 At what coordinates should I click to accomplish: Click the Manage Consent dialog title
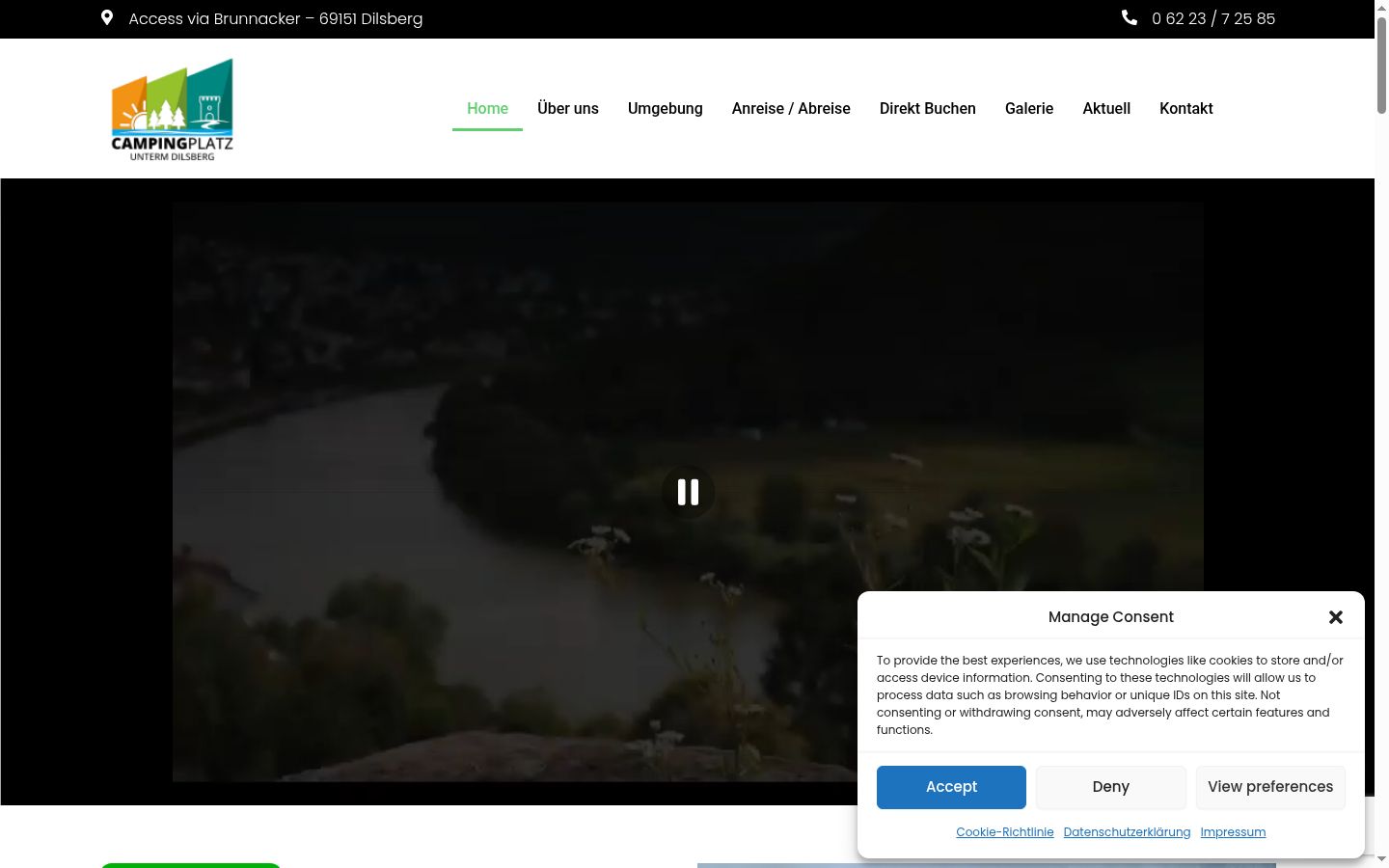[x=1111, y=617]
